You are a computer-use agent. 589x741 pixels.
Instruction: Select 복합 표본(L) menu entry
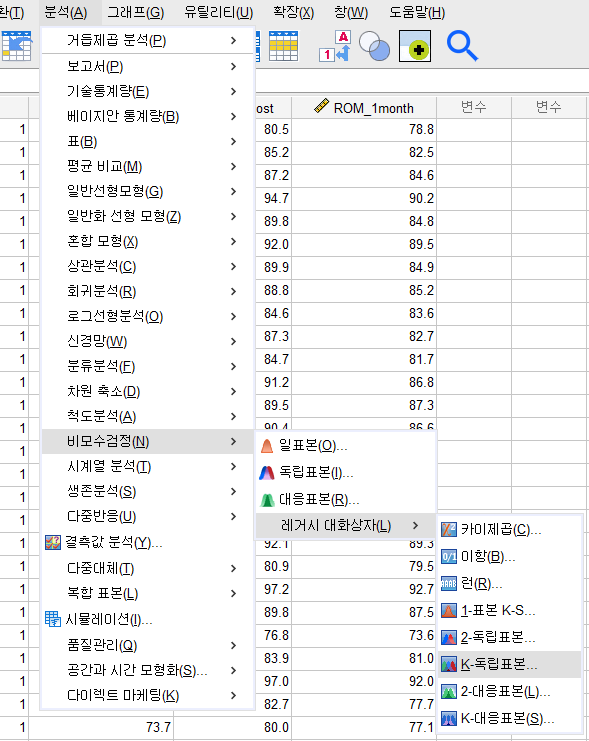tap(148, 593)
